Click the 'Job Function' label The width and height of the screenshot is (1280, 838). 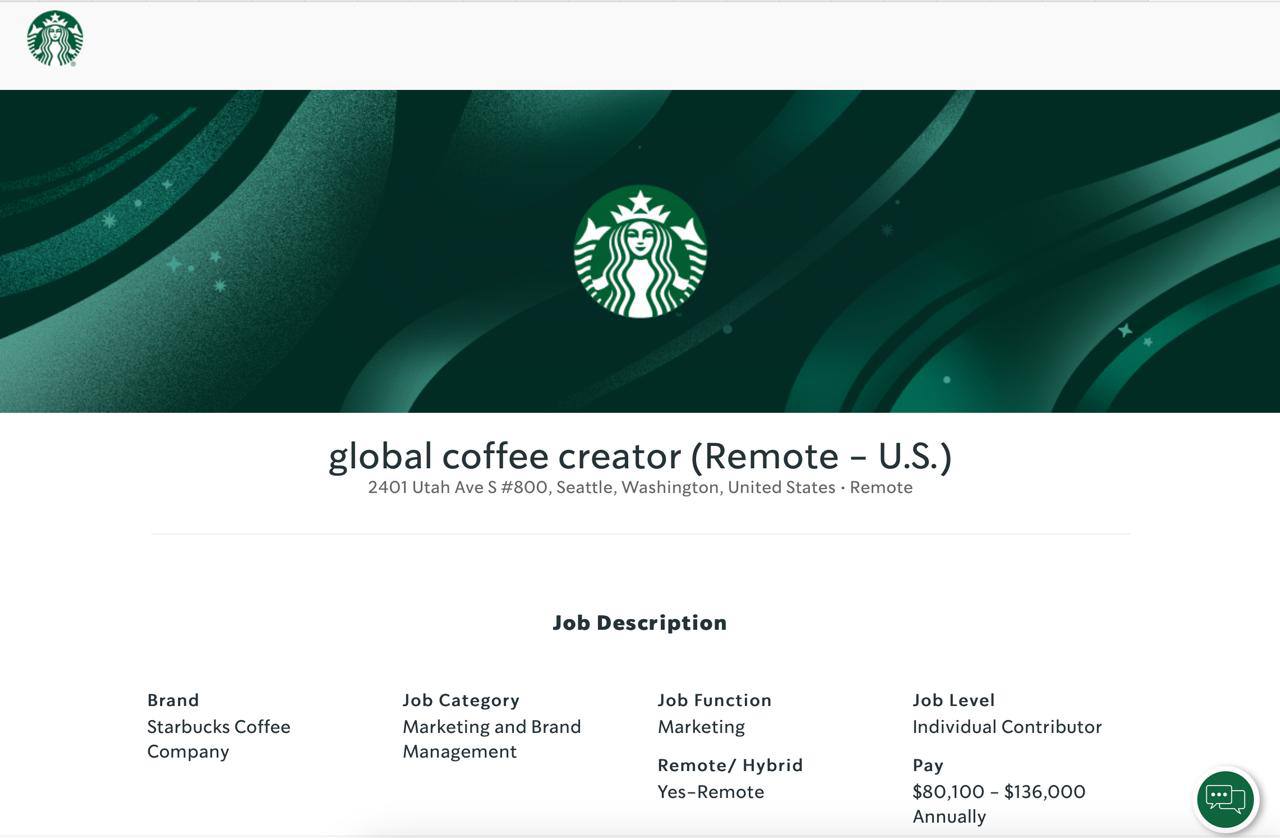click(x=715, y=700)
